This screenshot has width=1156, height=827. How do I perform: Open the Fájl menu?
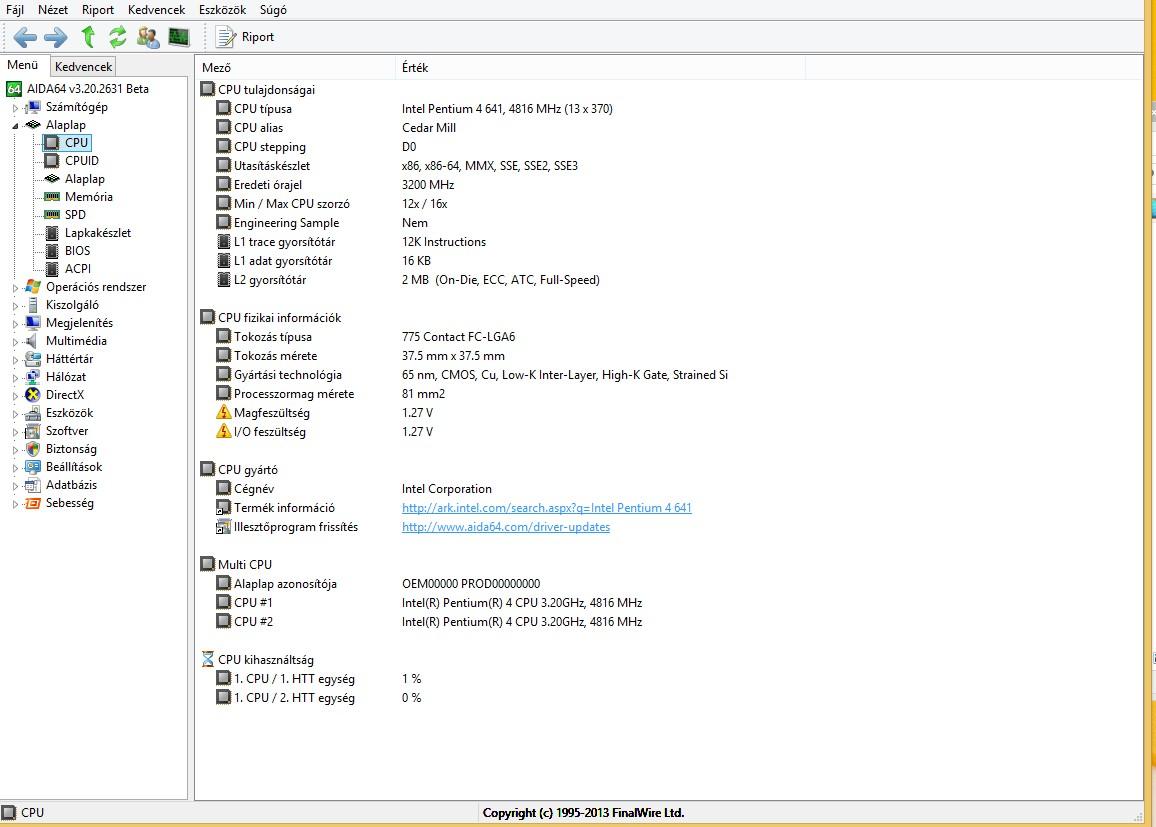point(15,10)
